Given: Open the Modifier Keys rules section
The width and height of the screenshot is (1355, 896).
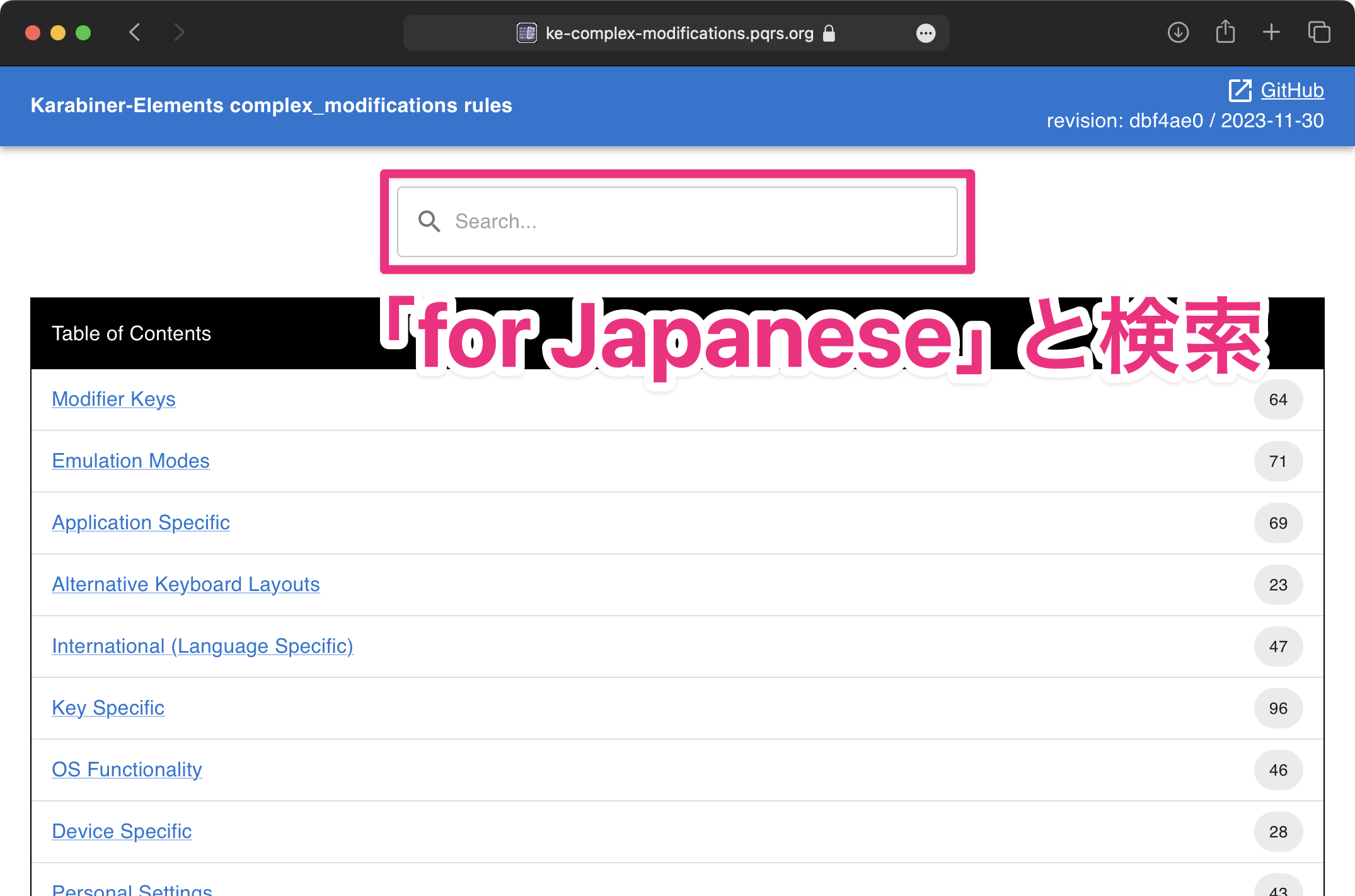Looking at the screenshot, I should coord(113,399).
